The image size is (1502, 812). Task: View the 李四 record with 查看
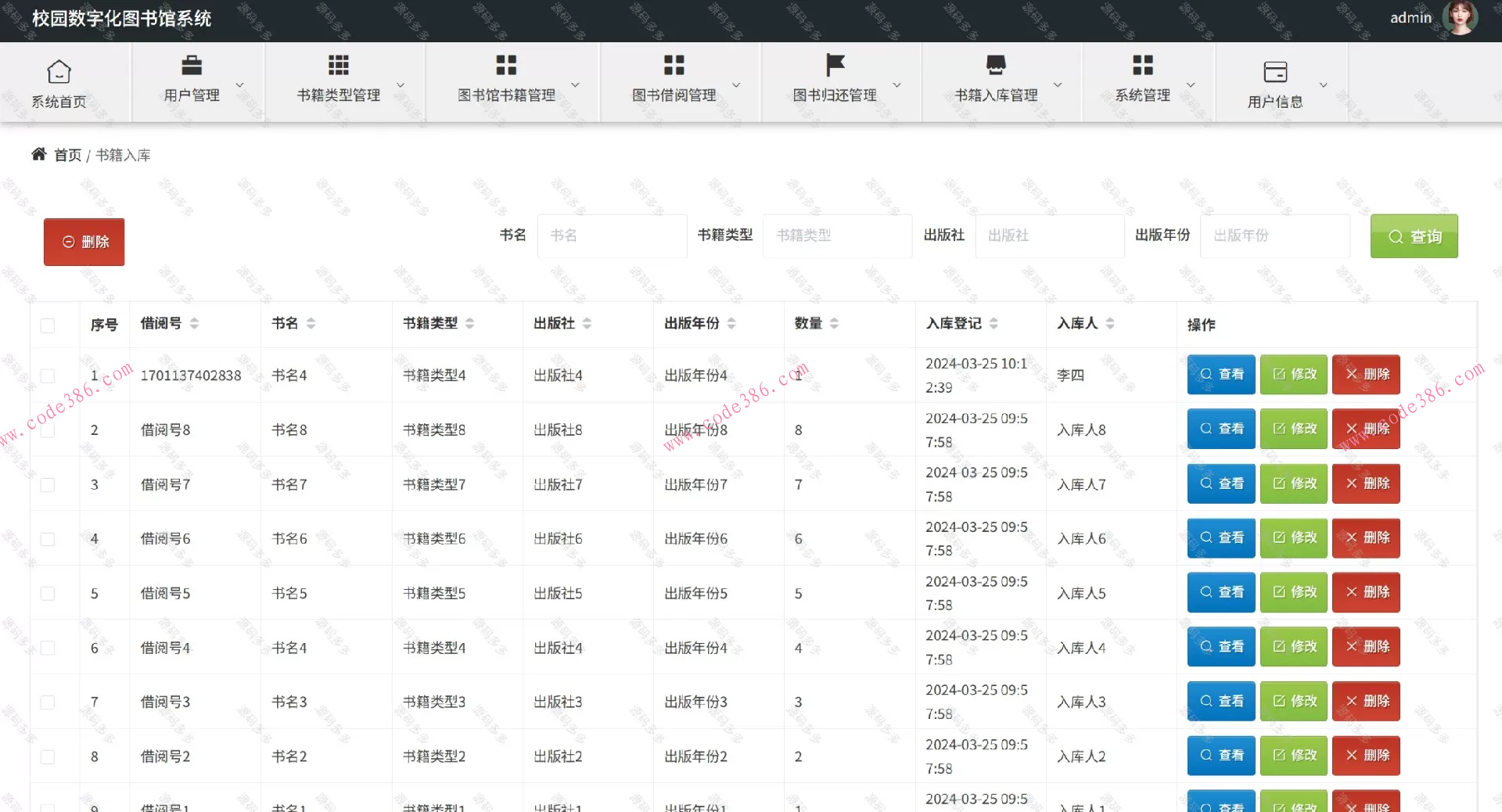(x=1221, y=374)
